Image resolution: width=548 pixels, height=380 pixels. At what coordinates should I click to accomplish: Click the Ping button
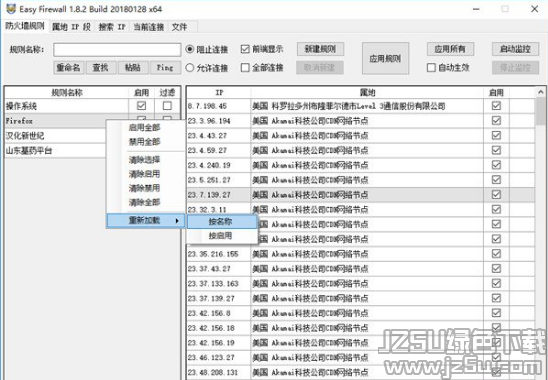pyautogui.click(x=165, y=67)
